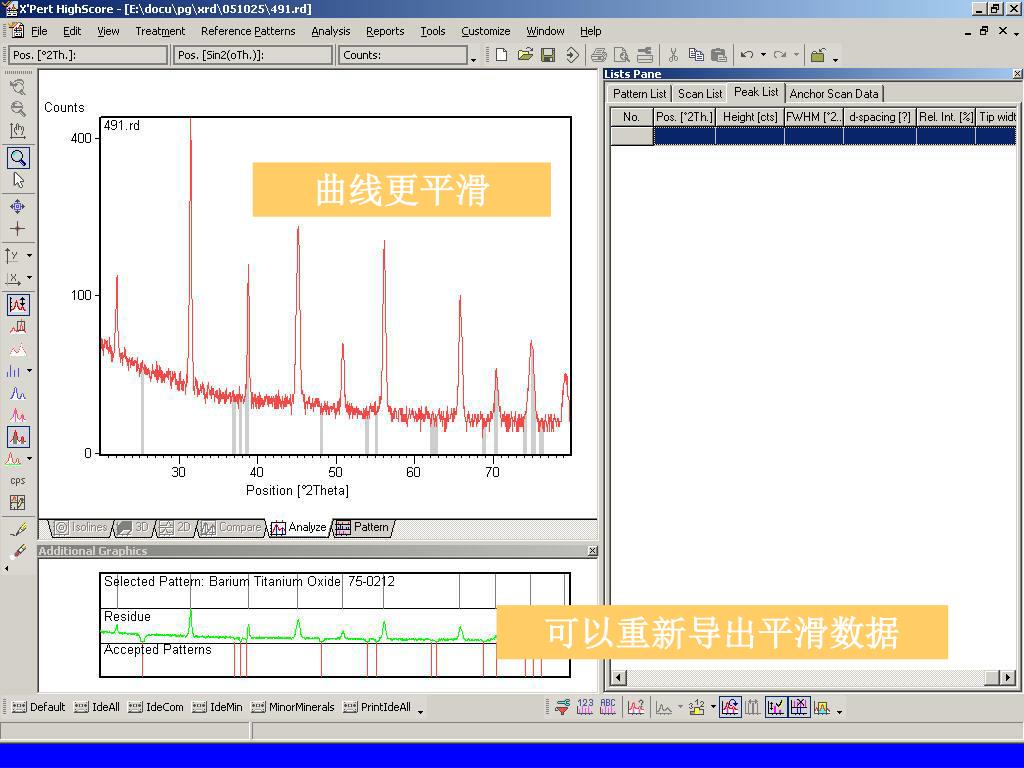Undo the last action
This screenshot has width=1024, height=768.
click(x=747, y=56)
